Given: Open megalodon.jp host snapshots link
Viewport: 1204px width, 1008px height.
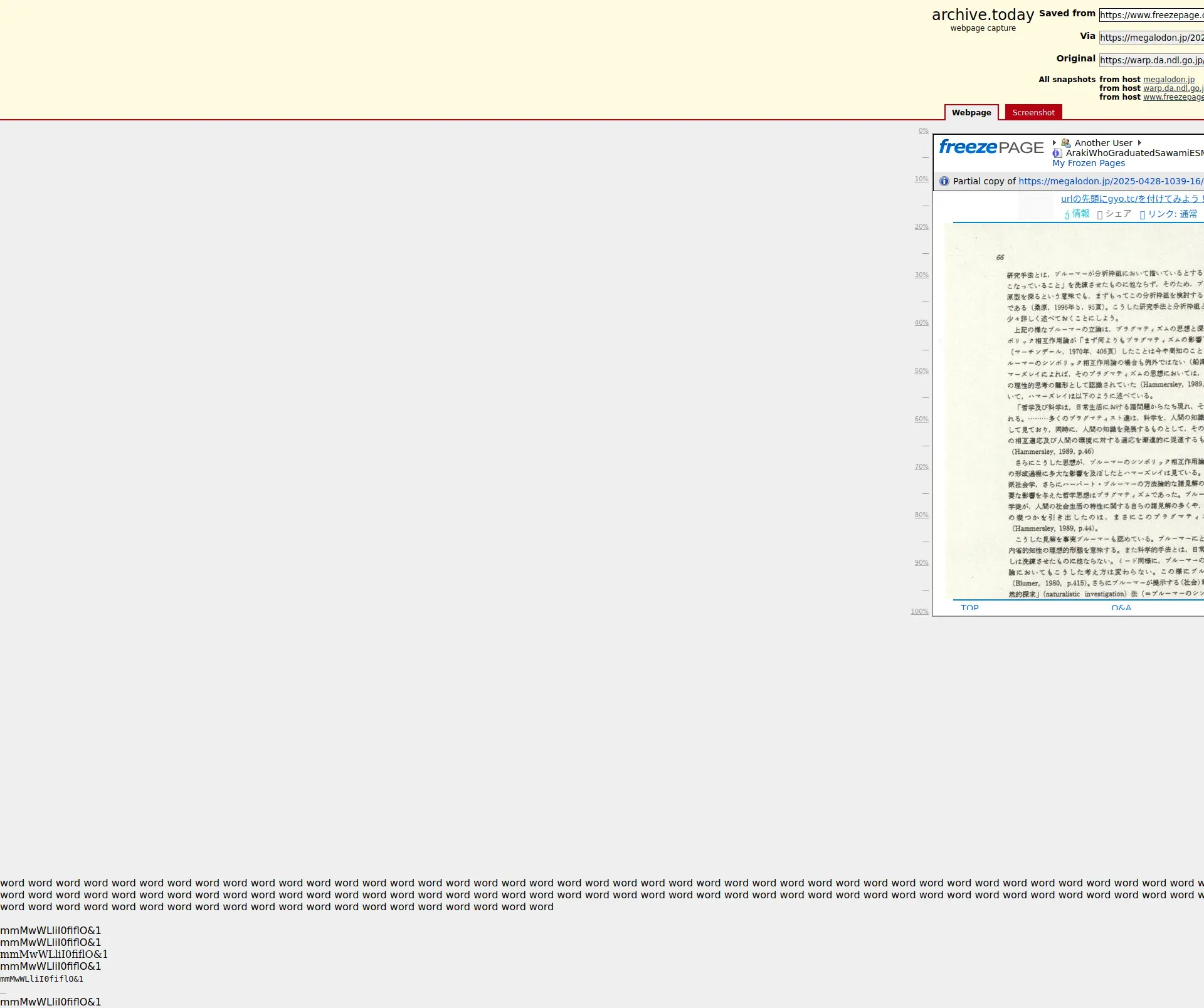Looking at the screenshot, I should 1168,80.
